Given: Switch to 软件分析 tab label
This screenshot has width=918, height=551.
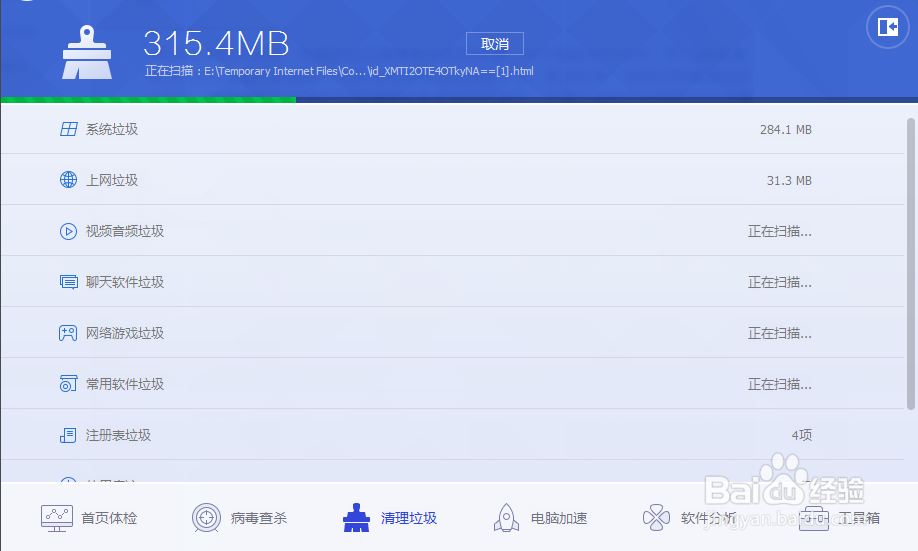Looking at the screenshot, I should pos(708,518).
